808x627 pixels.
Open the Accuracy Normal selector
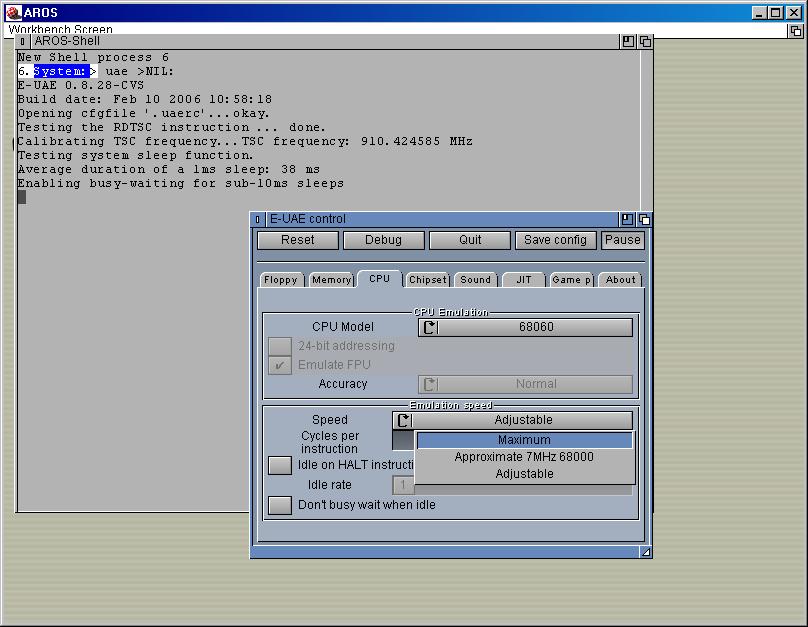(525, 384)
